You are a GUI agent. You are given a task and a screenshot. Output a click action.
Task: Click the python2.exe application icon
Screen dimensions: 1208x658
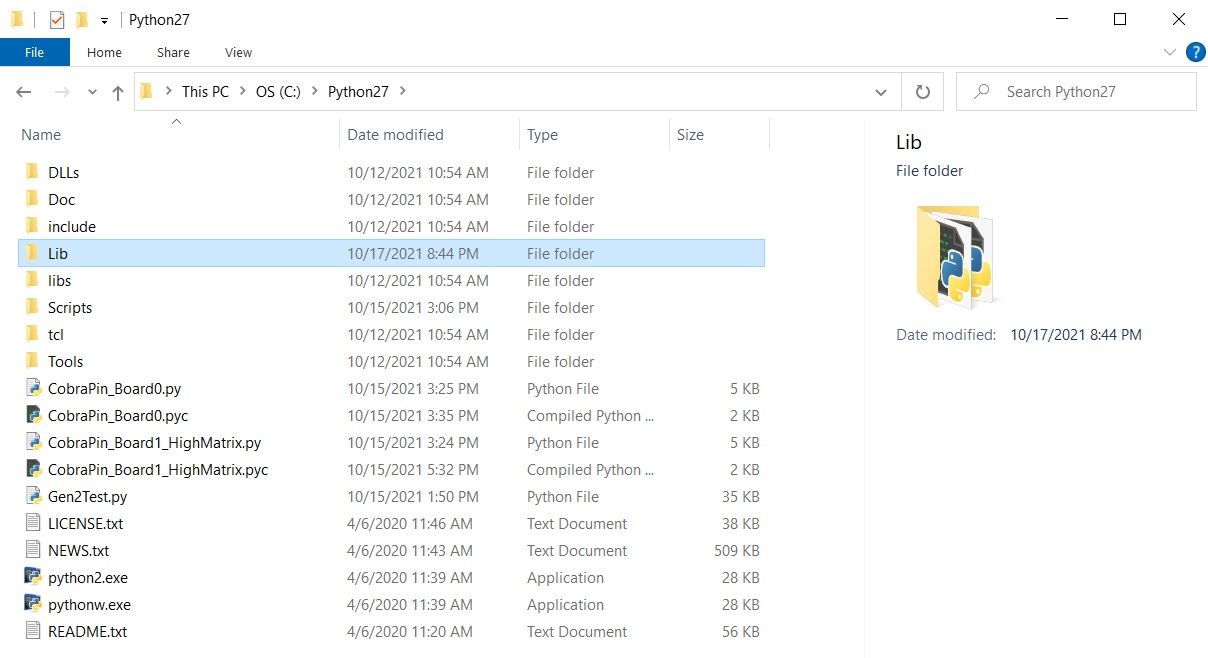coord(32,578)
